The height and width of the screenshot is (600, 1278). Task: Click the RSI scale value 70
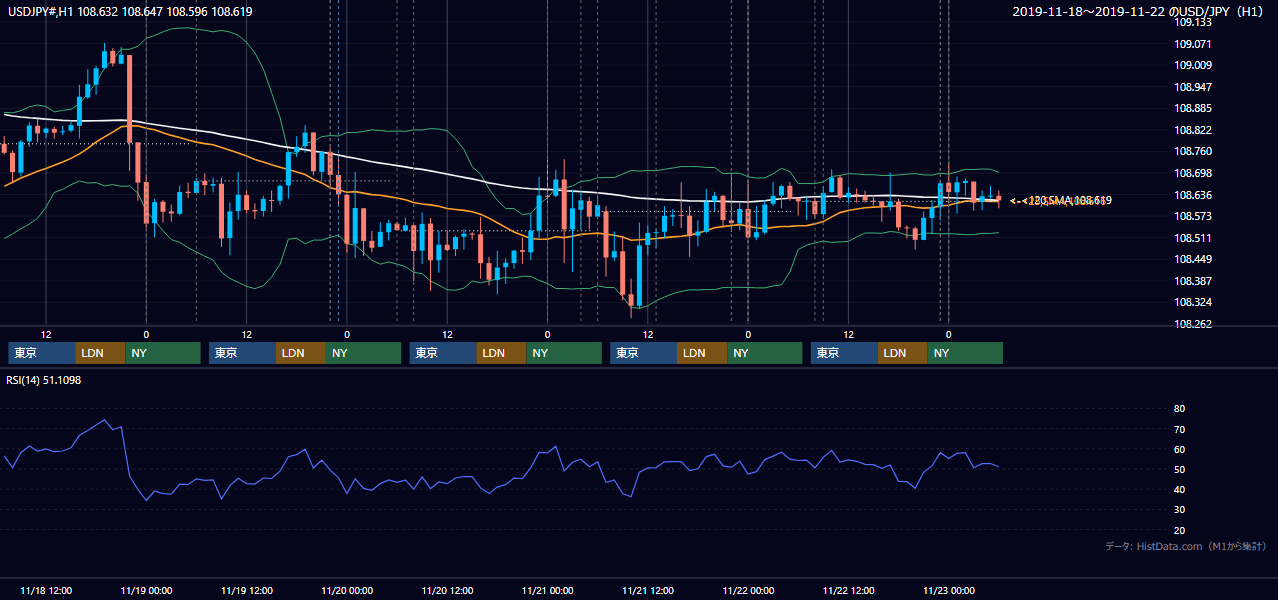tap(1179, 429)
